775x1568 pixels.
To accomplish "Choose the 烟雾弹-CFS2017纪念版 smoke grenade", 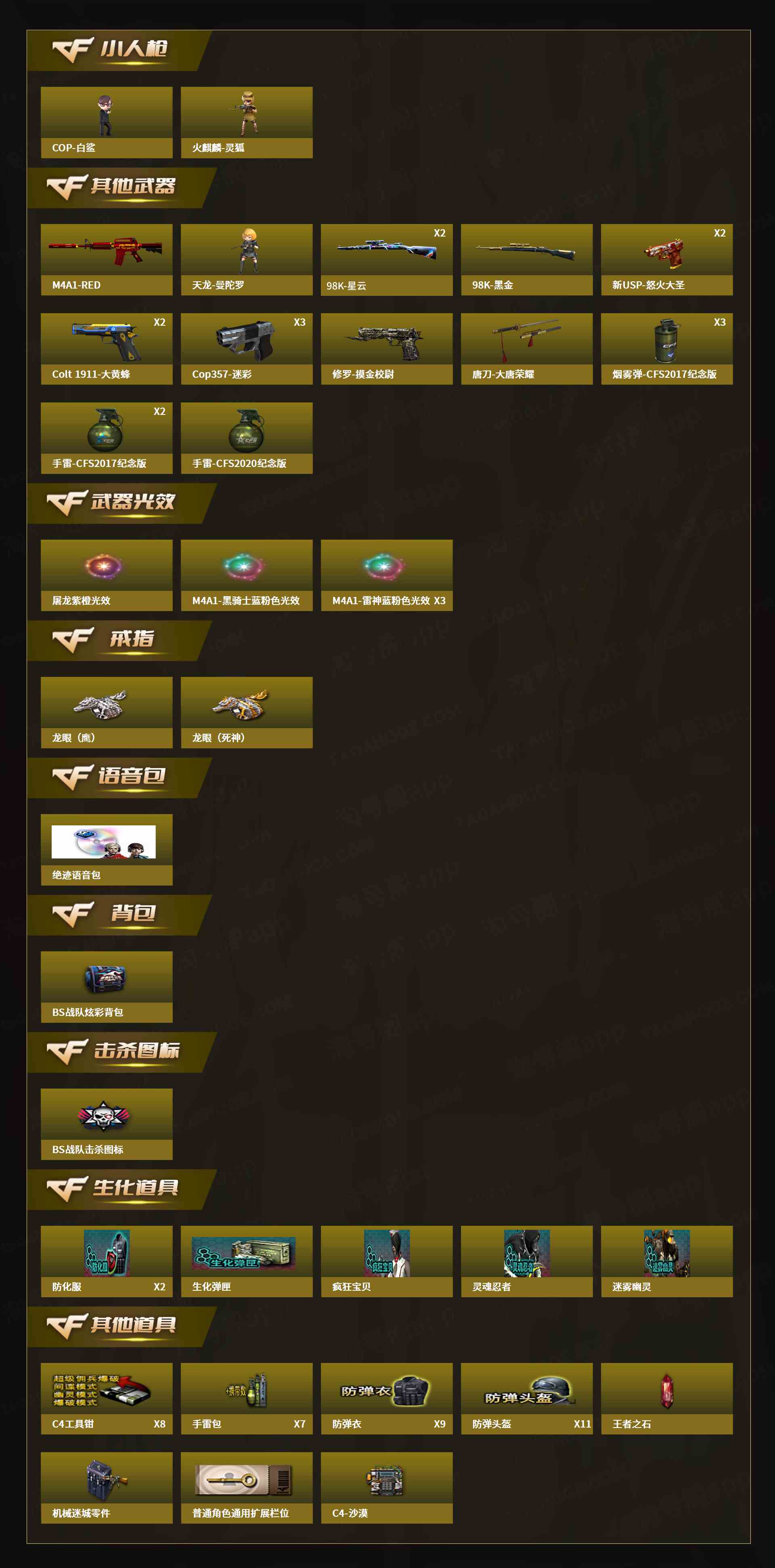I will pos(667,349).
